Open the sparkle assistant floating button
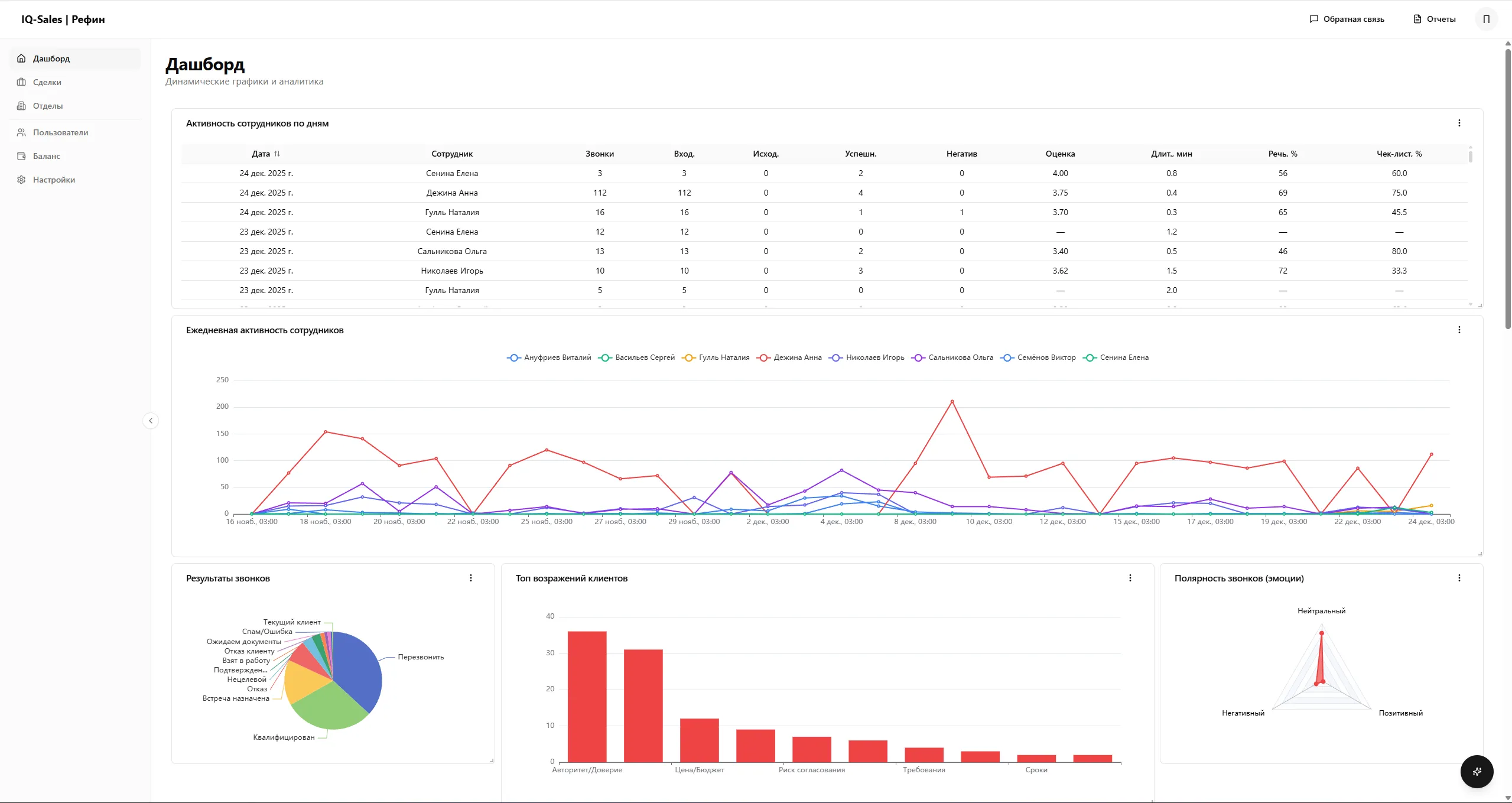This screenshot has height=803, width=1512. point(1477,771)
